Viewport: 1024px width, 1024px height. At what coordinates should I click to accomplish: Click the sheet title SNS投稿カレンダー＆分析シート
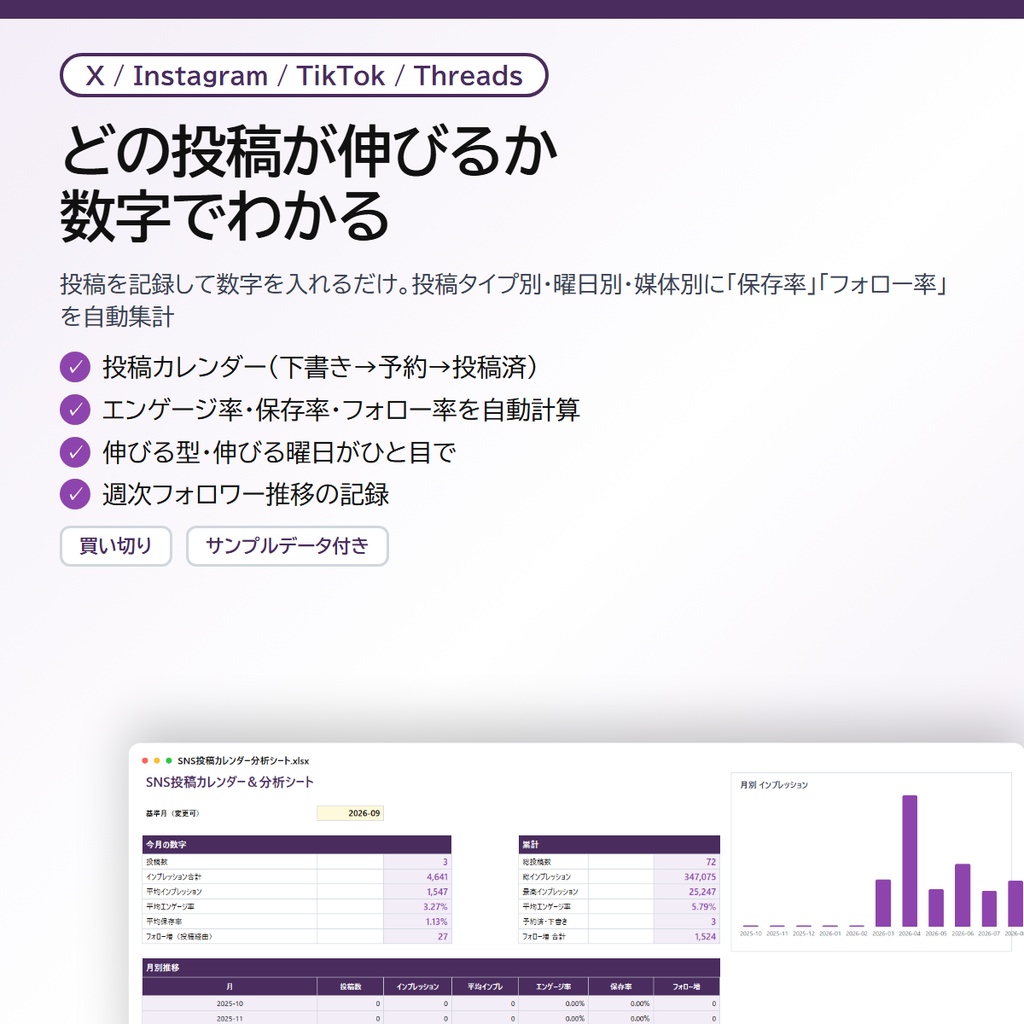229,782
